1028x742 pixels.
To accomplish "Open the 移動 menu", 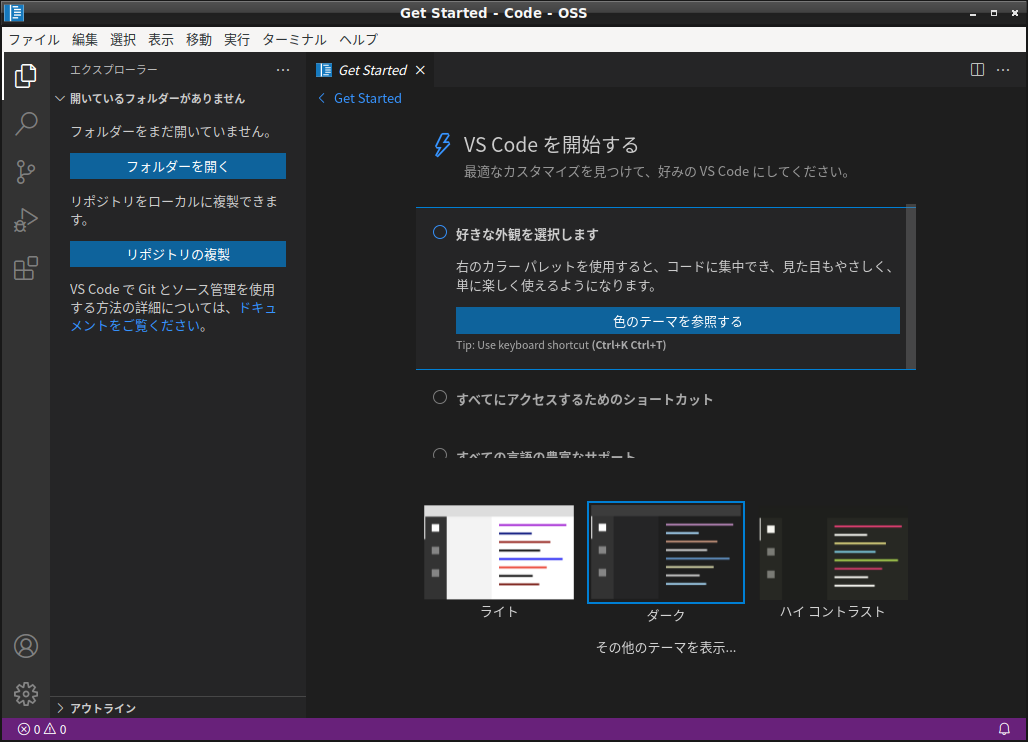I will click(x=199, y=39).
